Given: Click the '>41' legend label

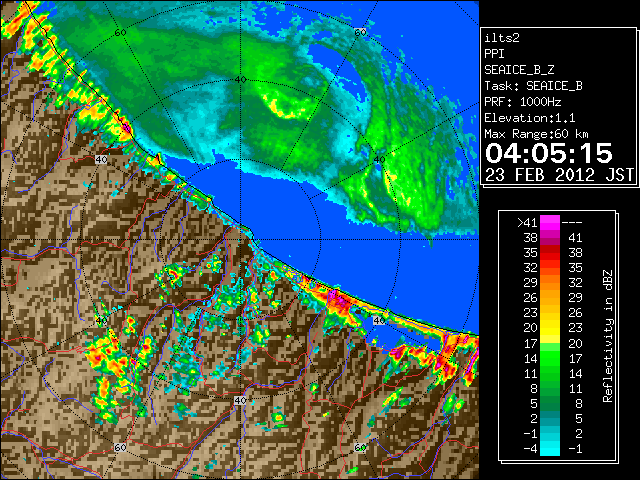Looking at the screenshot, I should point(527,222).
